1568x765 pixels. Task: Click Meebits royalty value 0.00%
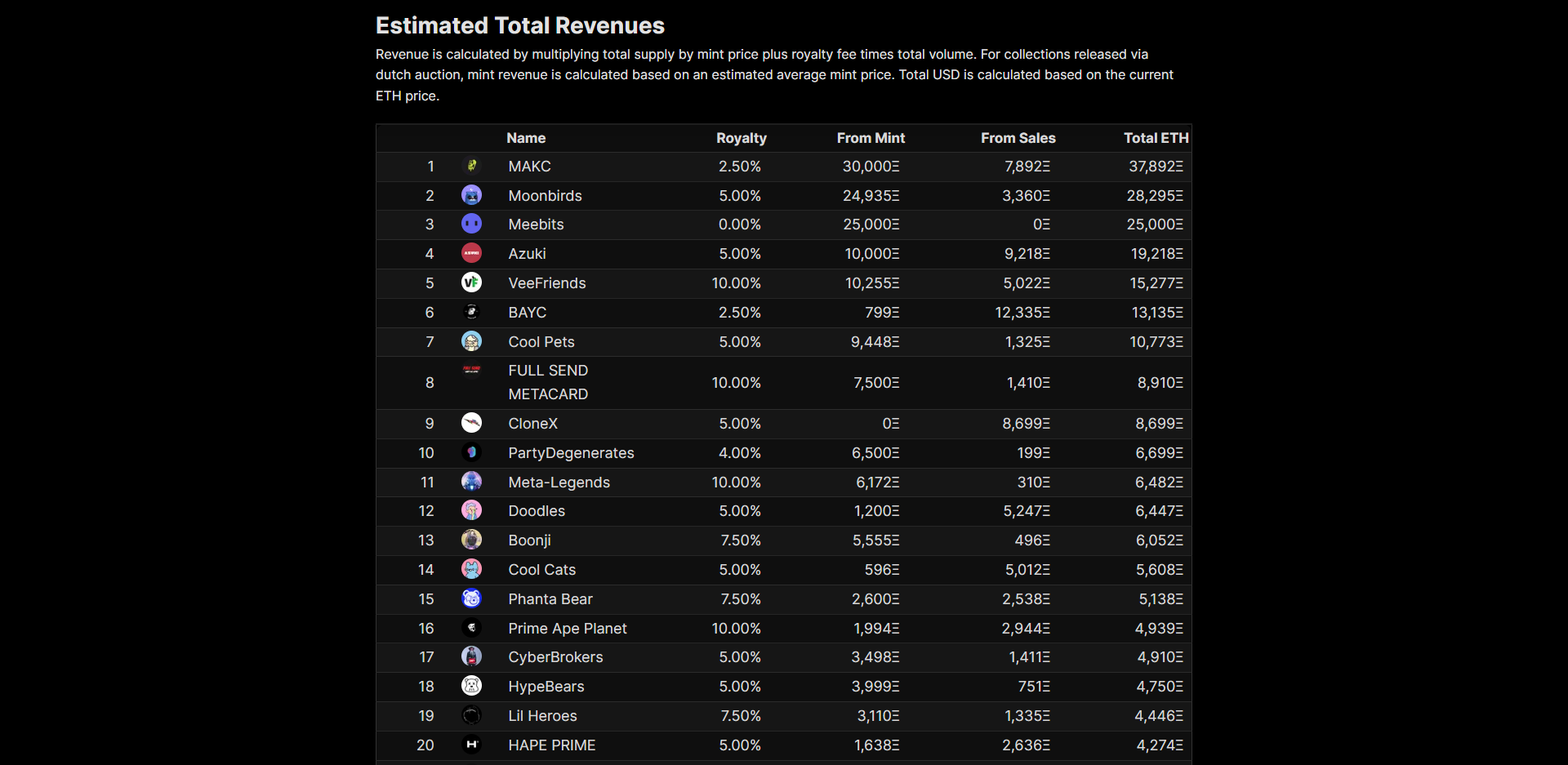(740, 225)
